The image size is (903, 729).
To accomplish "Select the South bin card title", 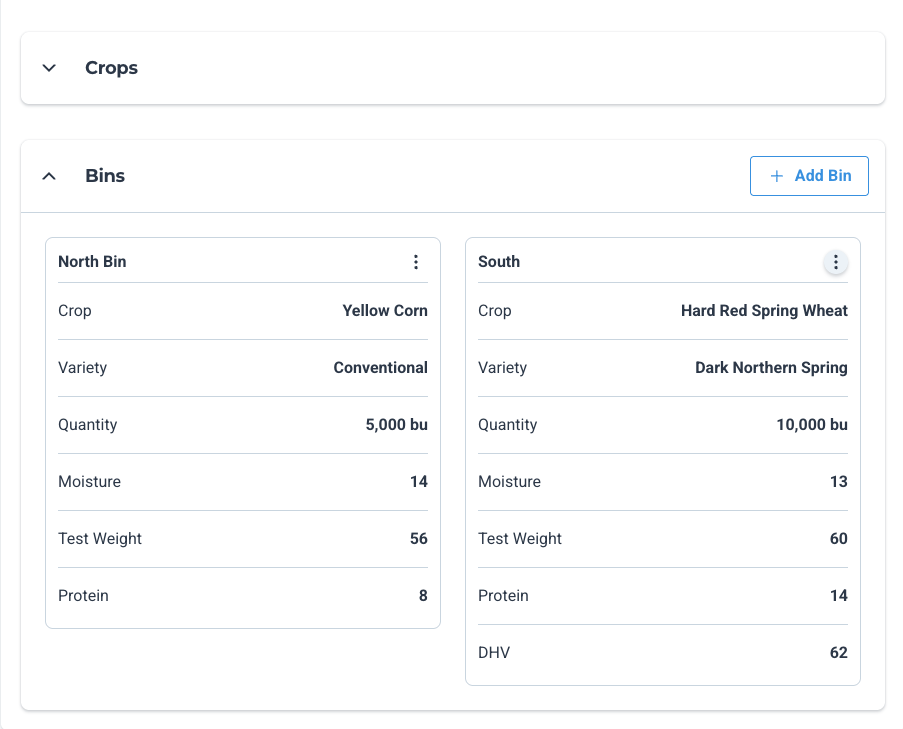I will click(499, 262).
